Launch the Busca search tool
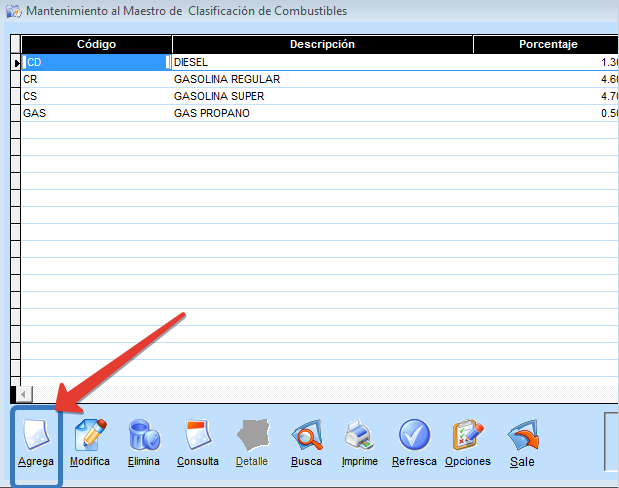 pyautogui.click(x=306, y=436)
